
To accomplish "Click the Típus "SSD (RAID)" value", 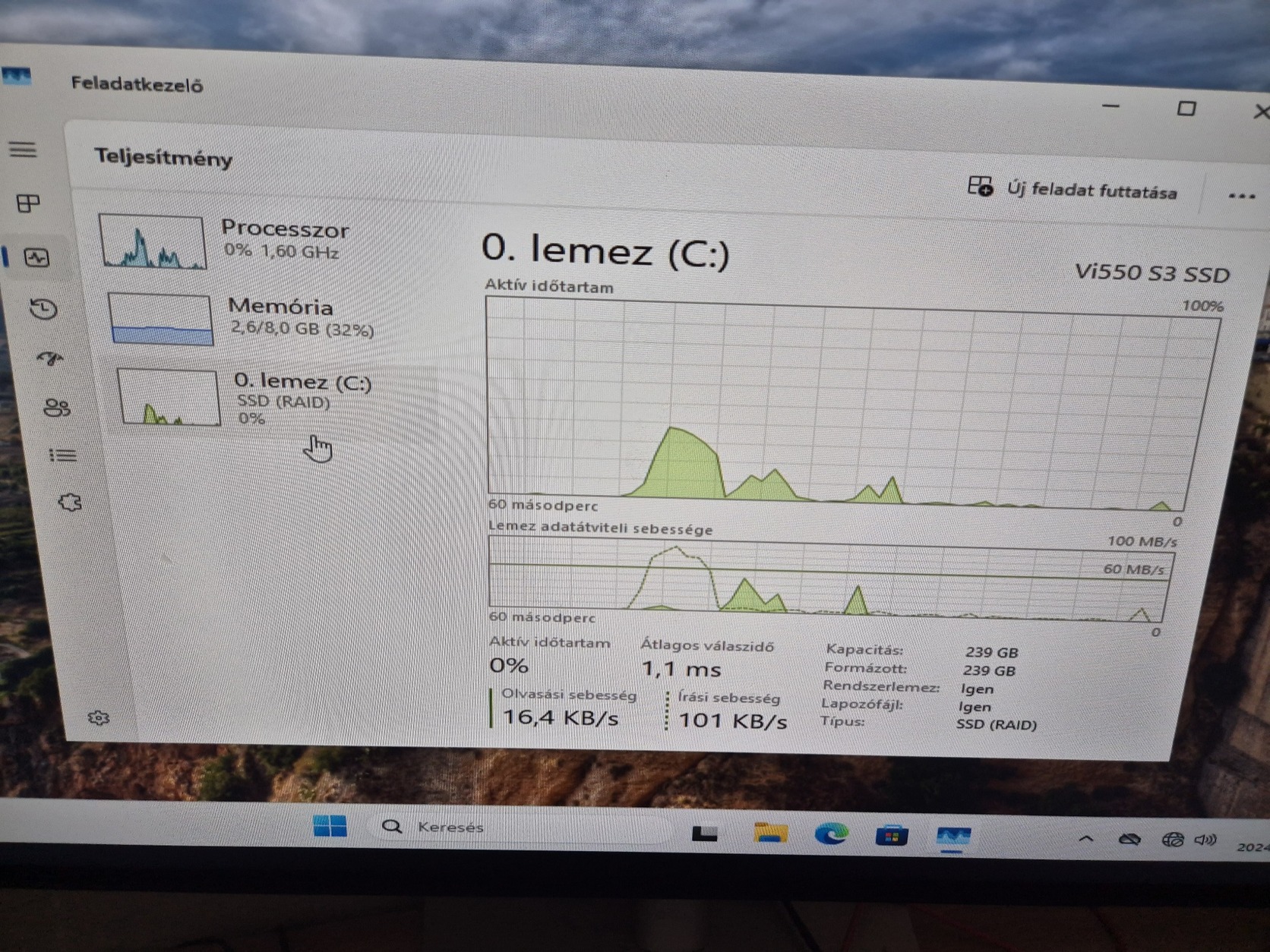I will [997, 724].
